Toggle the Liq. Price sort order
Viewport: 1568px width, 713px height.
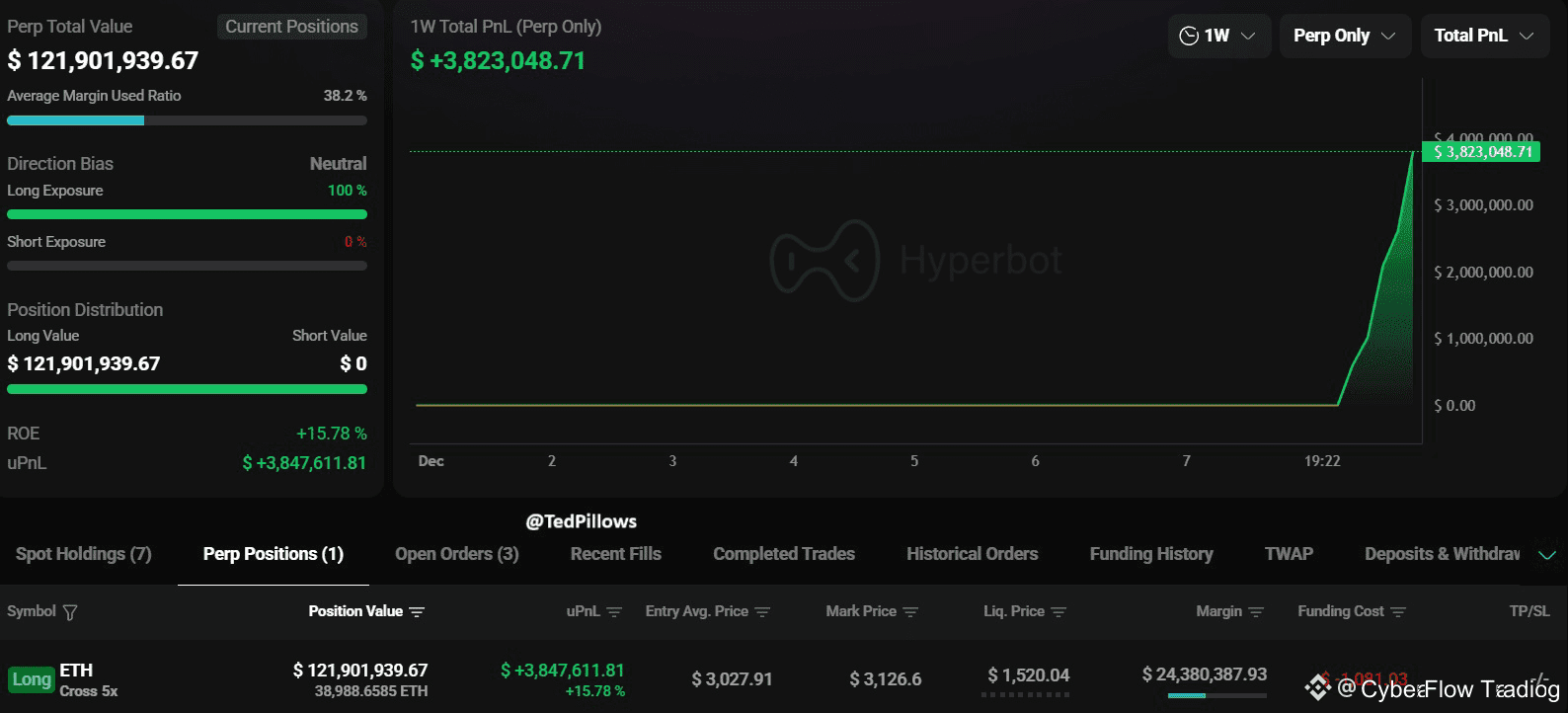[1060, 612]
